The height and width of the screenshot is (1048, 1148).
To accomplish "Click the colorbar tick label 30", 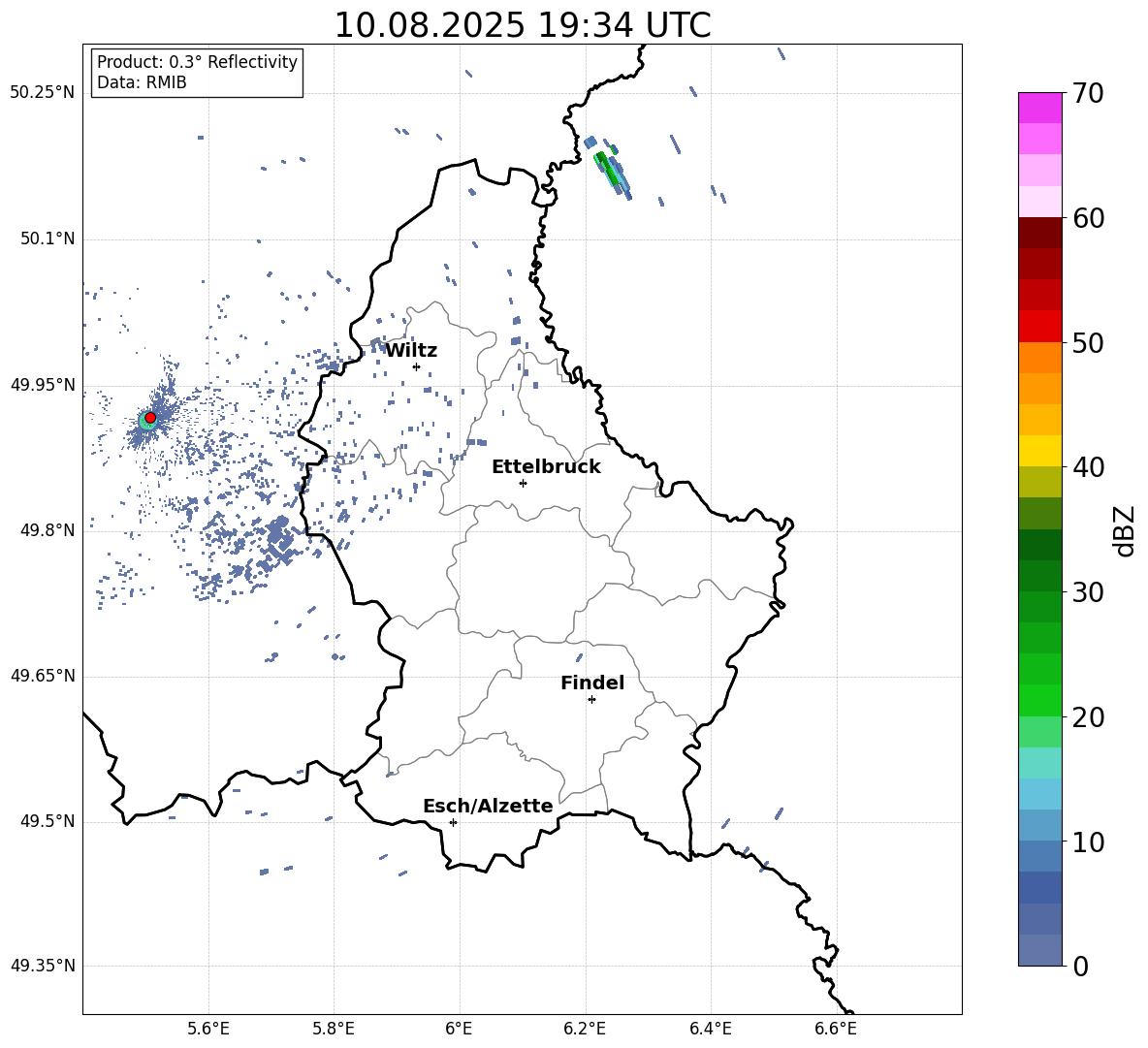I will [1088, 592].
